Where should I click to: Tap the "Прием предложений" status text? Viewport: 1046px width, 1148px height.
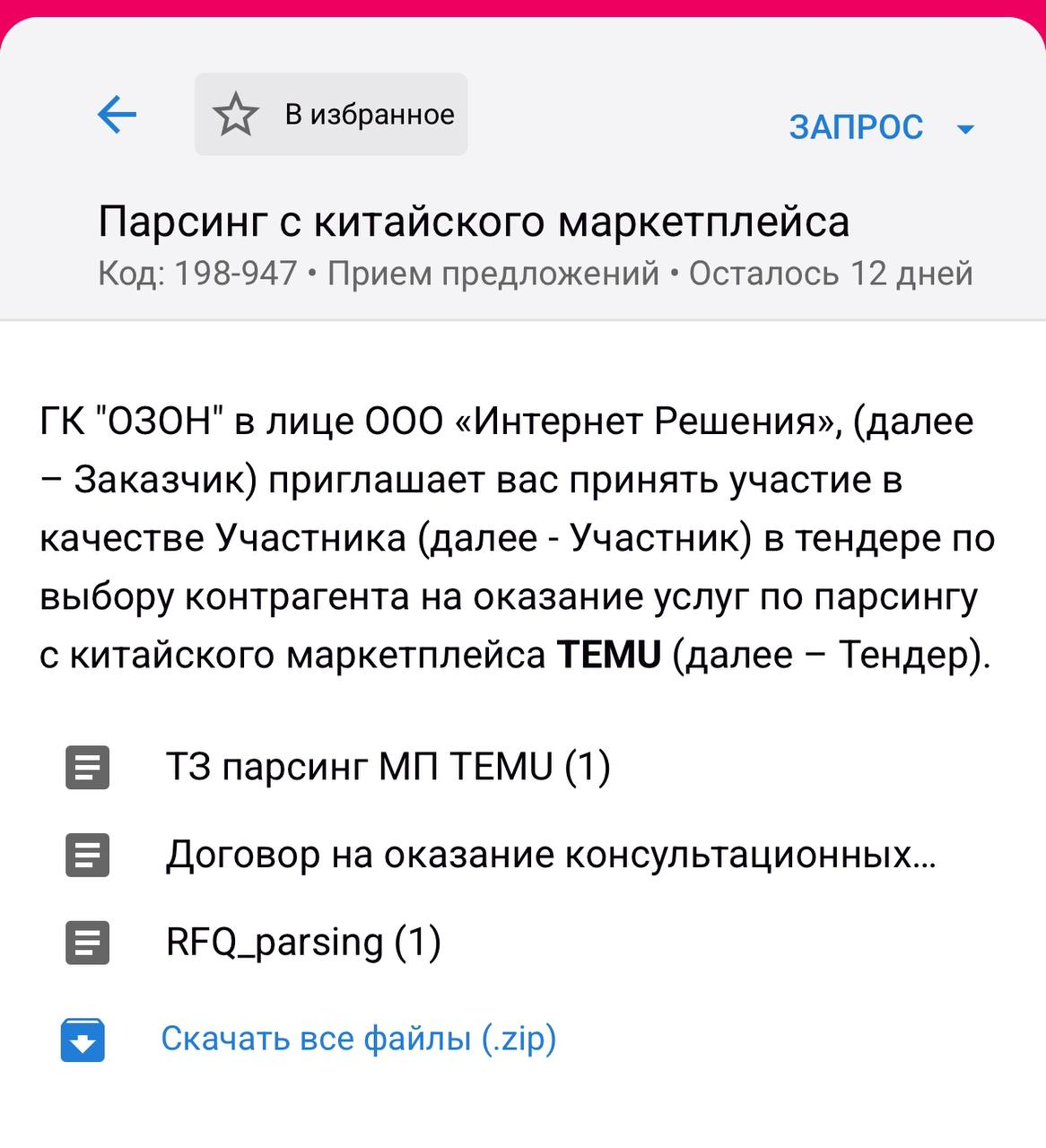493,273
